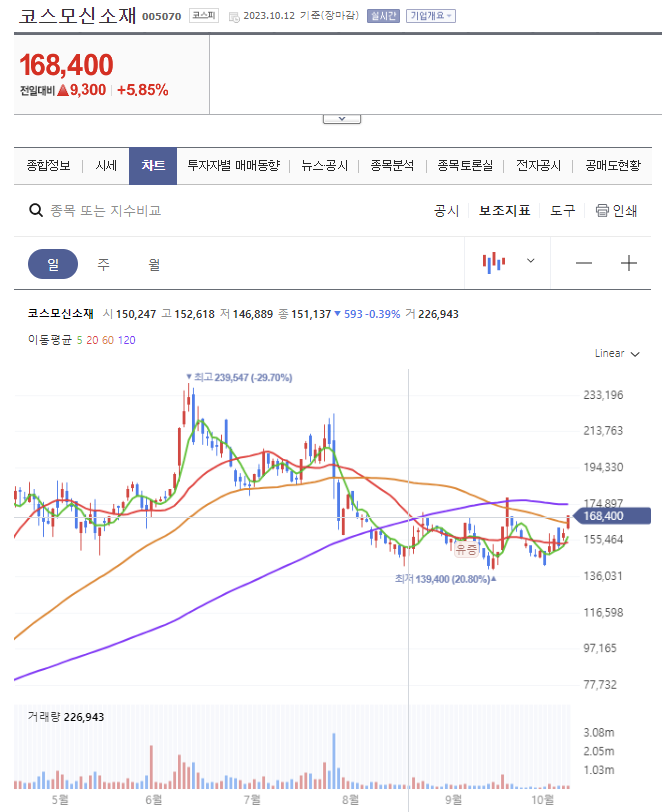662x812 pixels.
Task: Click the 이동평균 label
Action: pyautogui.click(x=50, y=340)
